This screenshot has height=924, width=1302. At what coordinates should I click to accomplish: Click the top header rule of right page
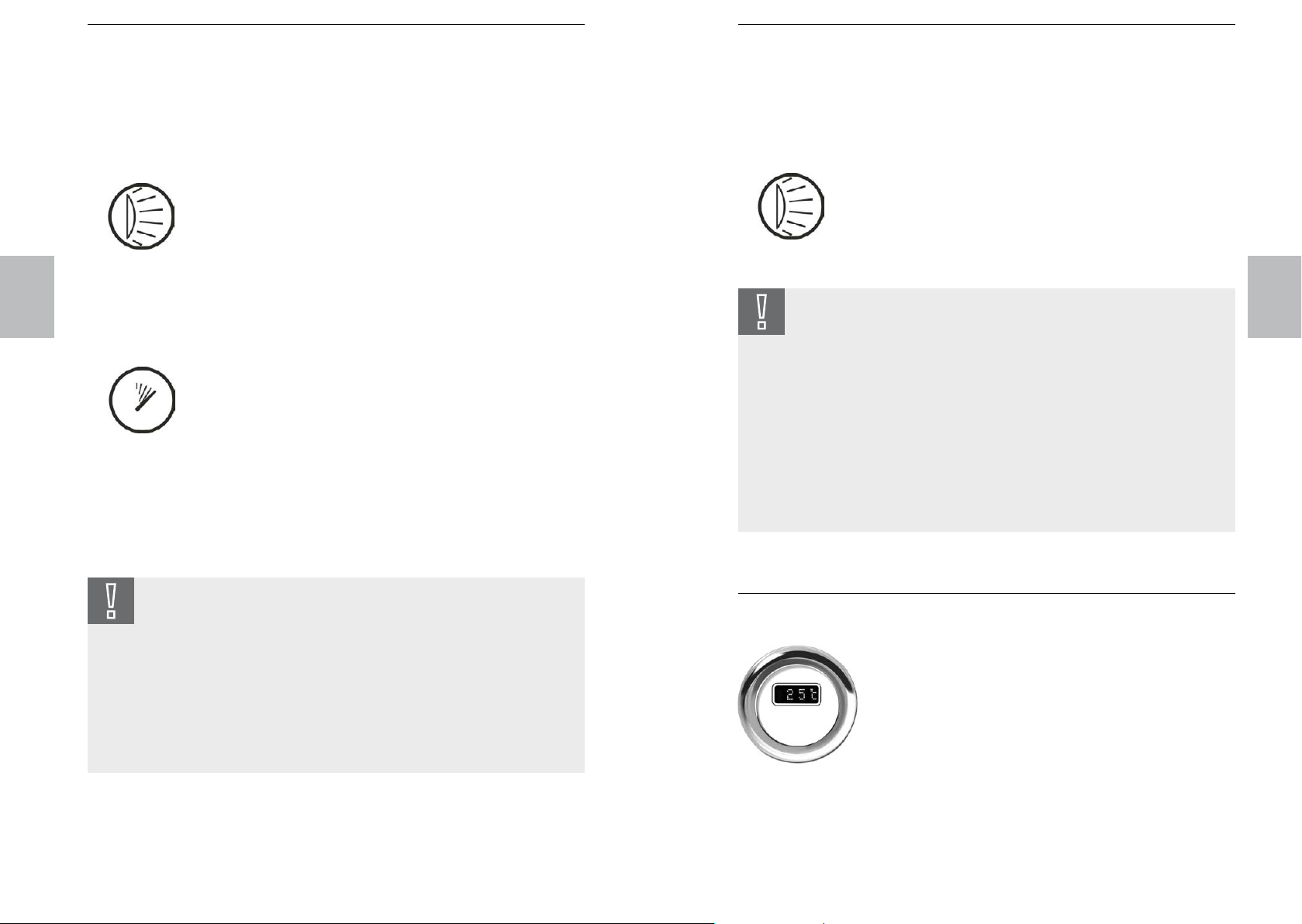pyautogui.click(x=986, y=25)
